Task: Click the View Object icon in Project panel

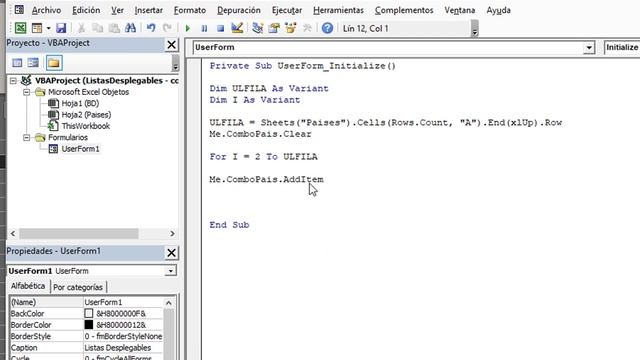Action: tap(33, 63)
